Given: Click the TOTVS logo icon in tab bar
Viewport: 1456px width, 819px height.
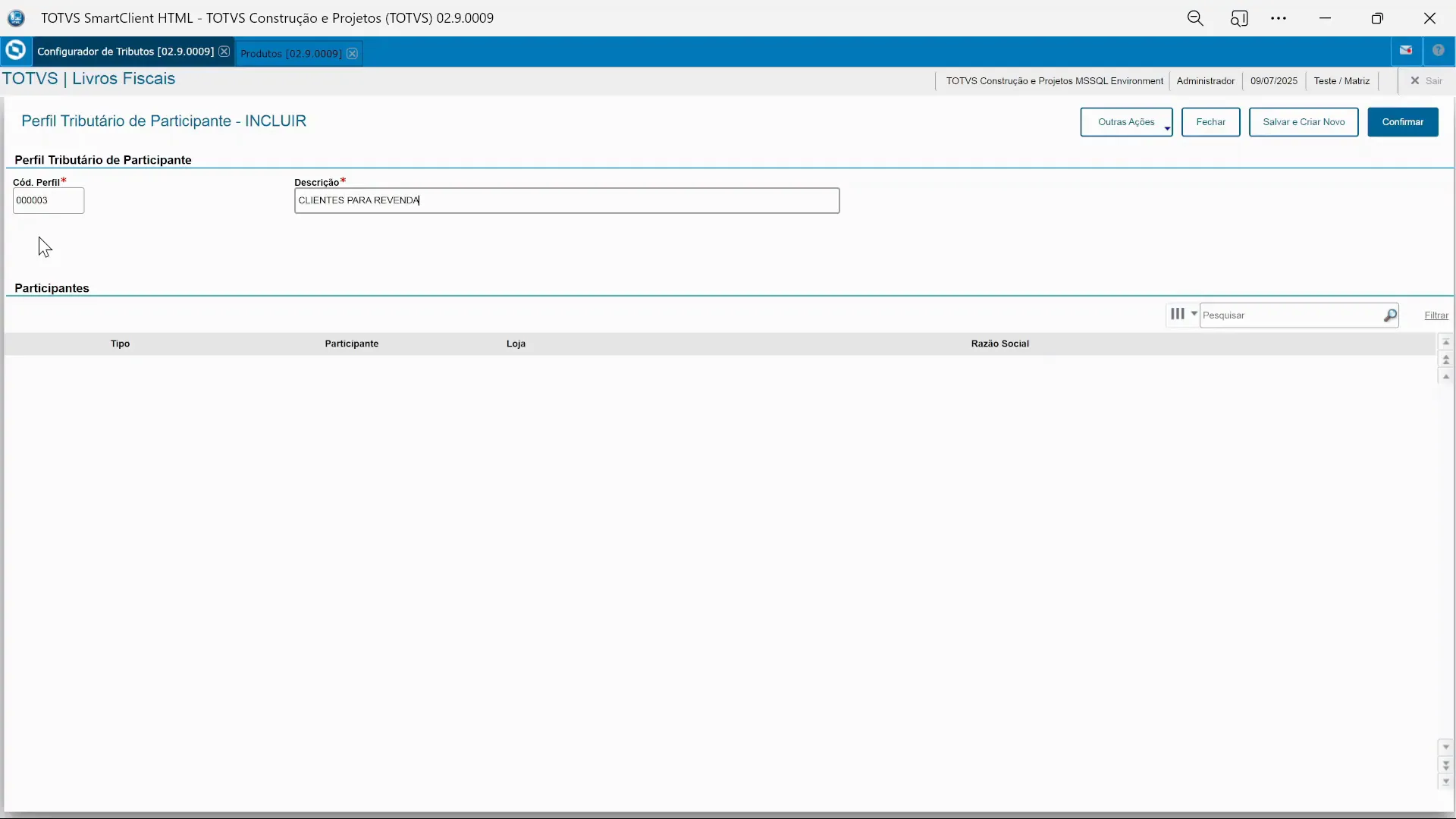Looking at the screenshot, I should point(15,51).
